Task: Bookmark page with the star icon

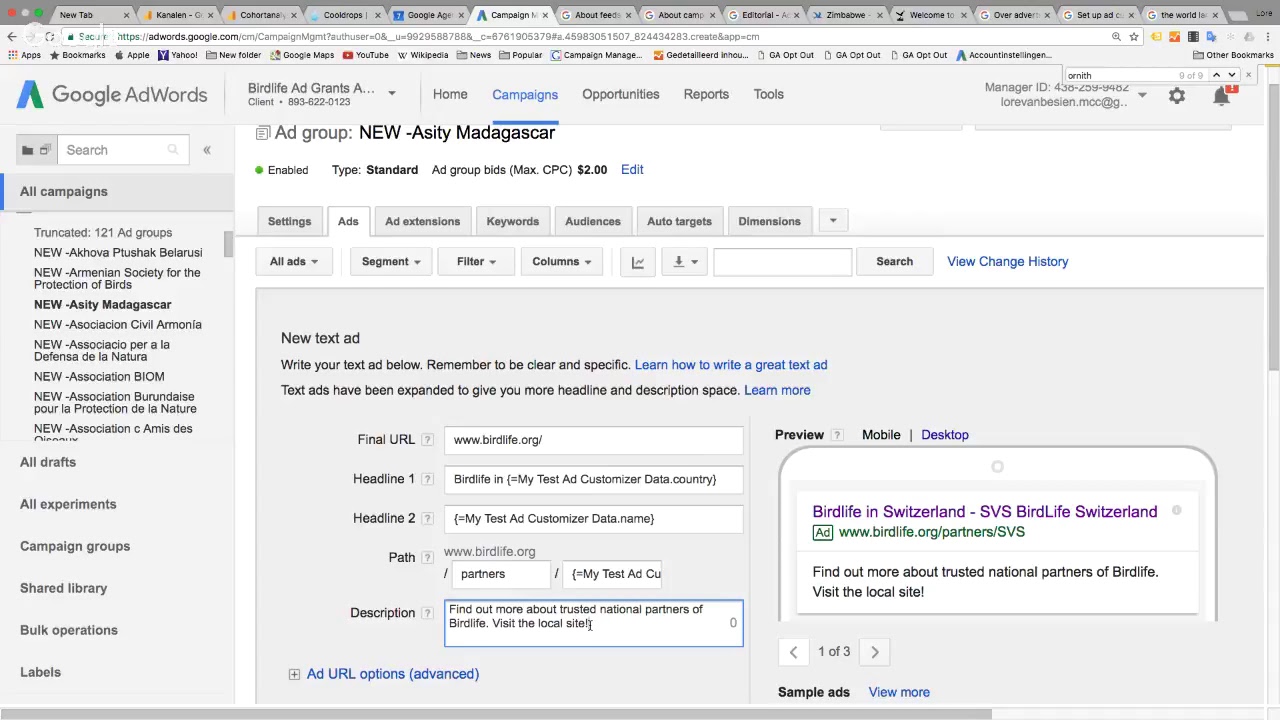Action: pyautogui.click(x=1134, y=36)
